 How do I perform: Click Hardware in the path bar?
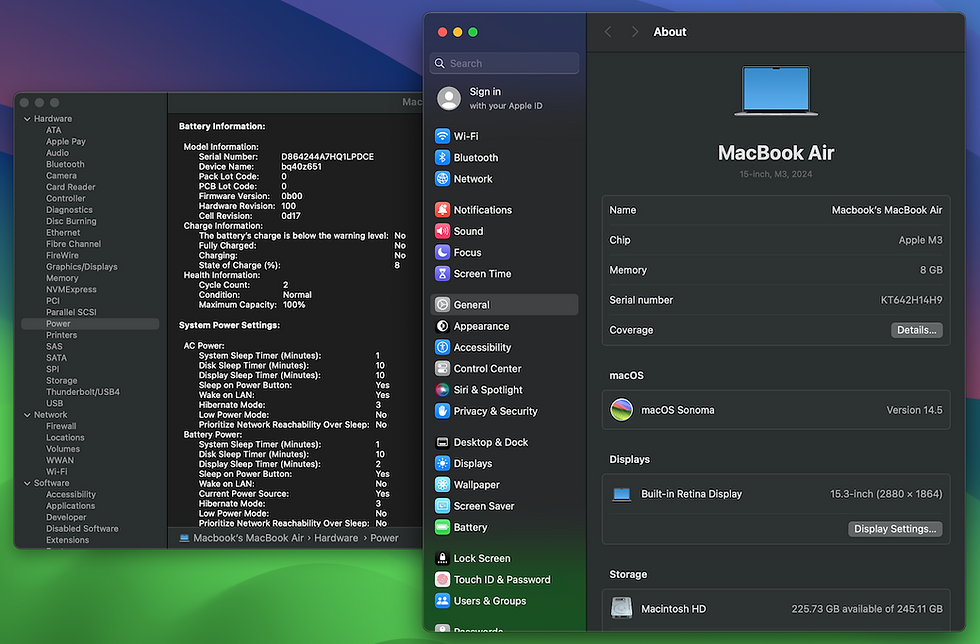point(336,538)
